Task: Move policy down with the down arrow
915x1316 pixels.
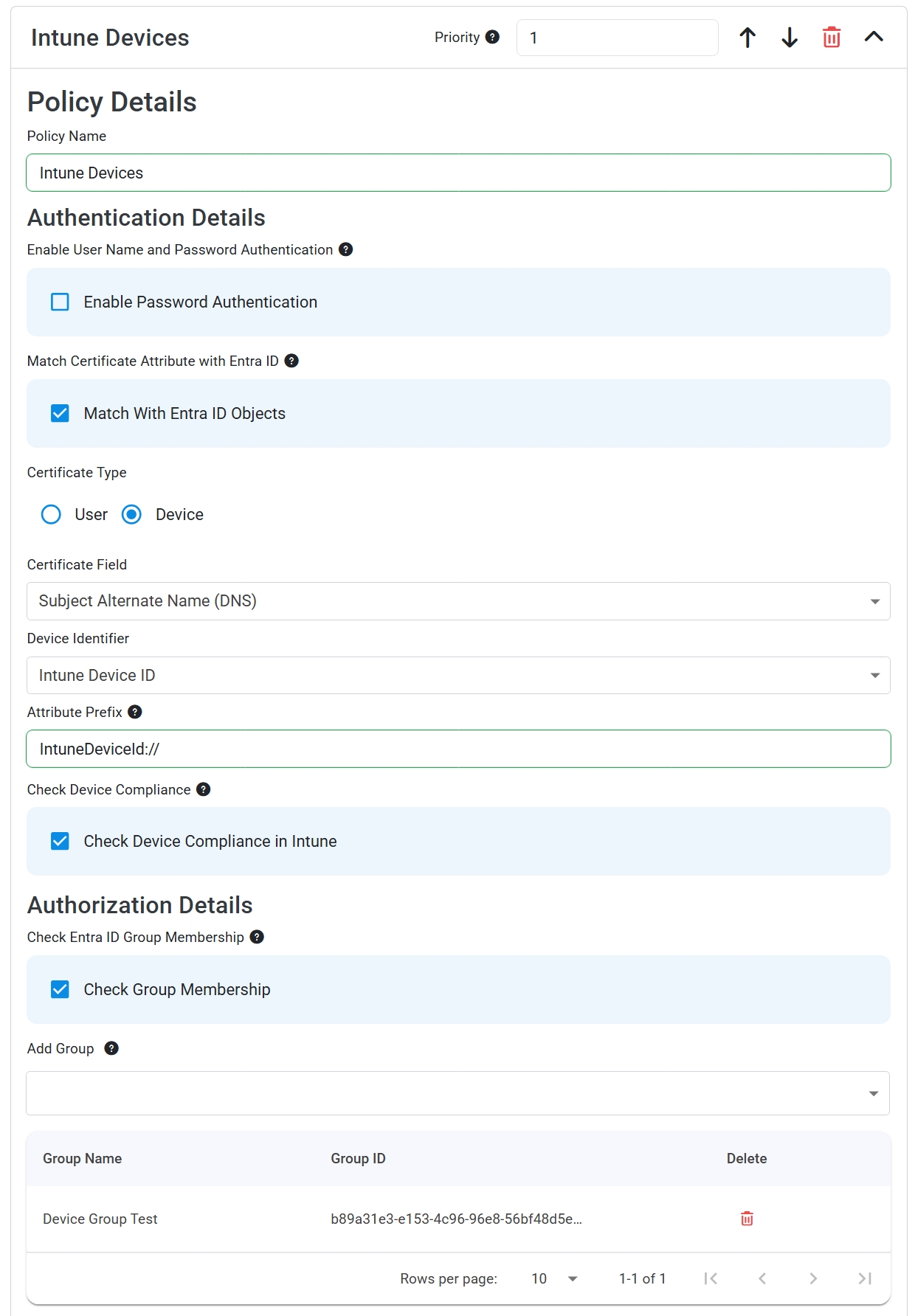Action: click(790, 38)
